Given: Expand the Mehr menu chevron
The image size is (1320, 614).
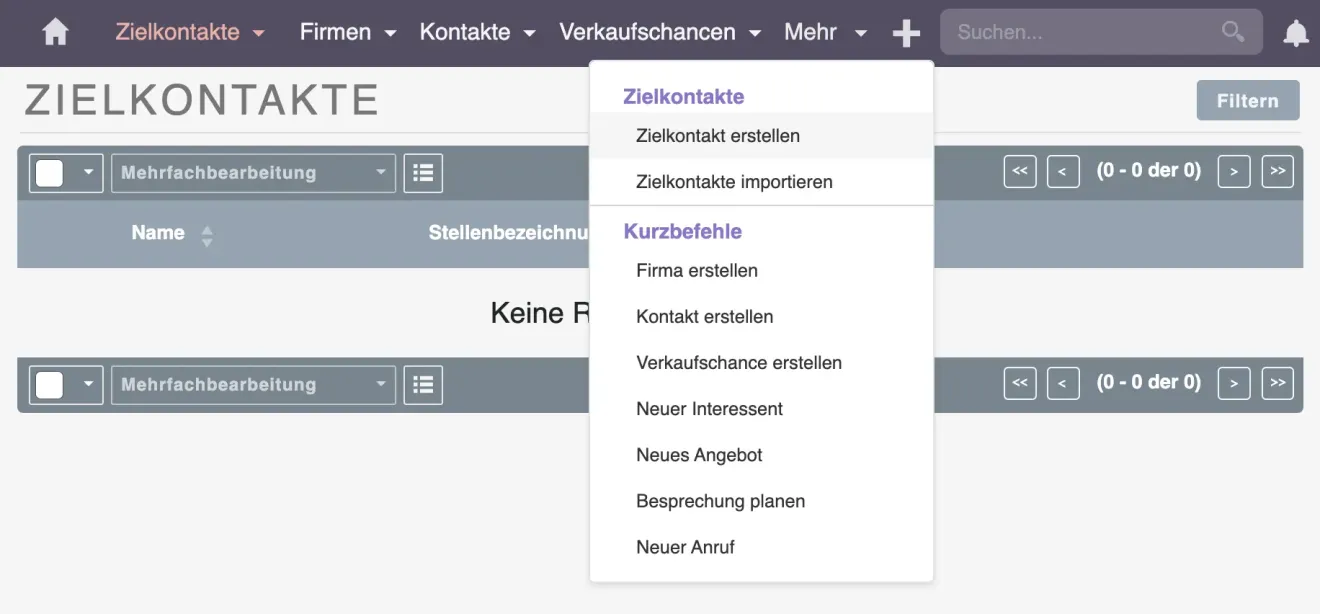Looking at the screenshot, I should click(861, 32).
